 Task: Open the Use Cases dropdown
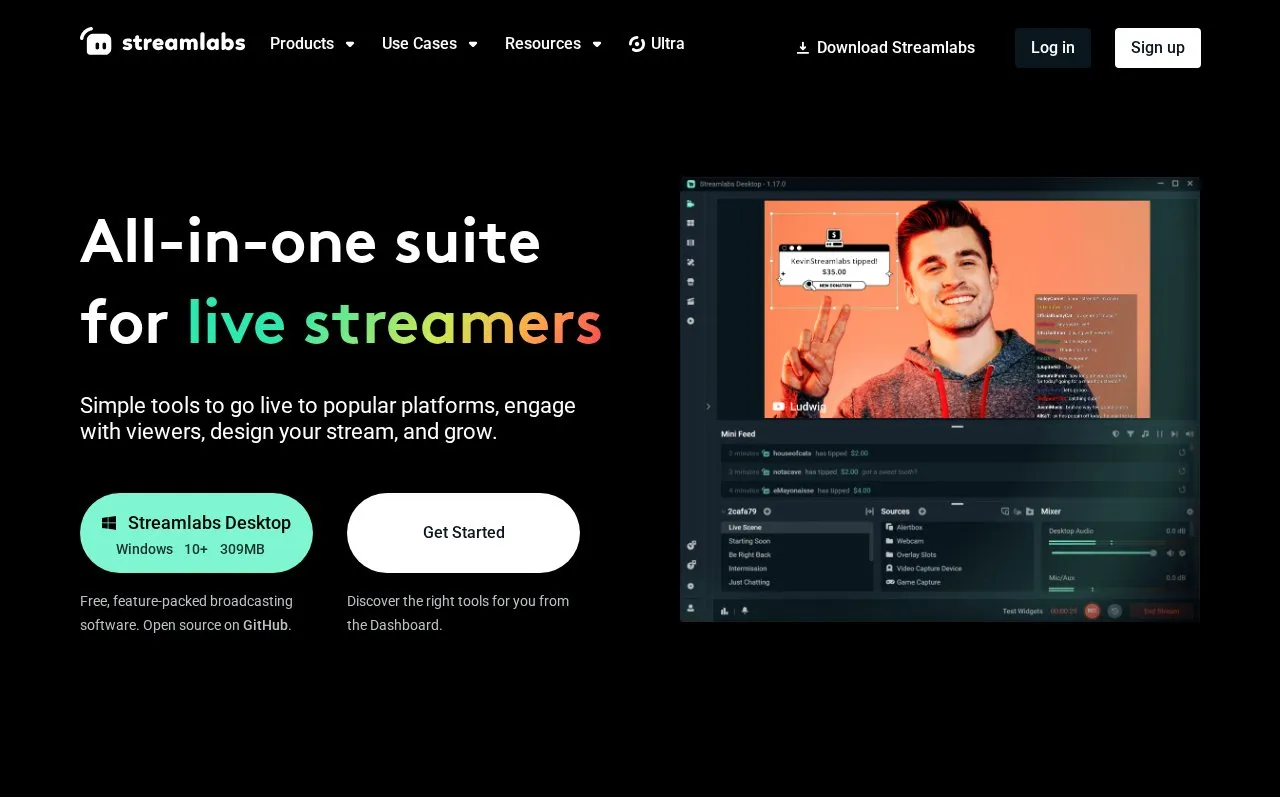pyautogui.click(x=430, y=44)
